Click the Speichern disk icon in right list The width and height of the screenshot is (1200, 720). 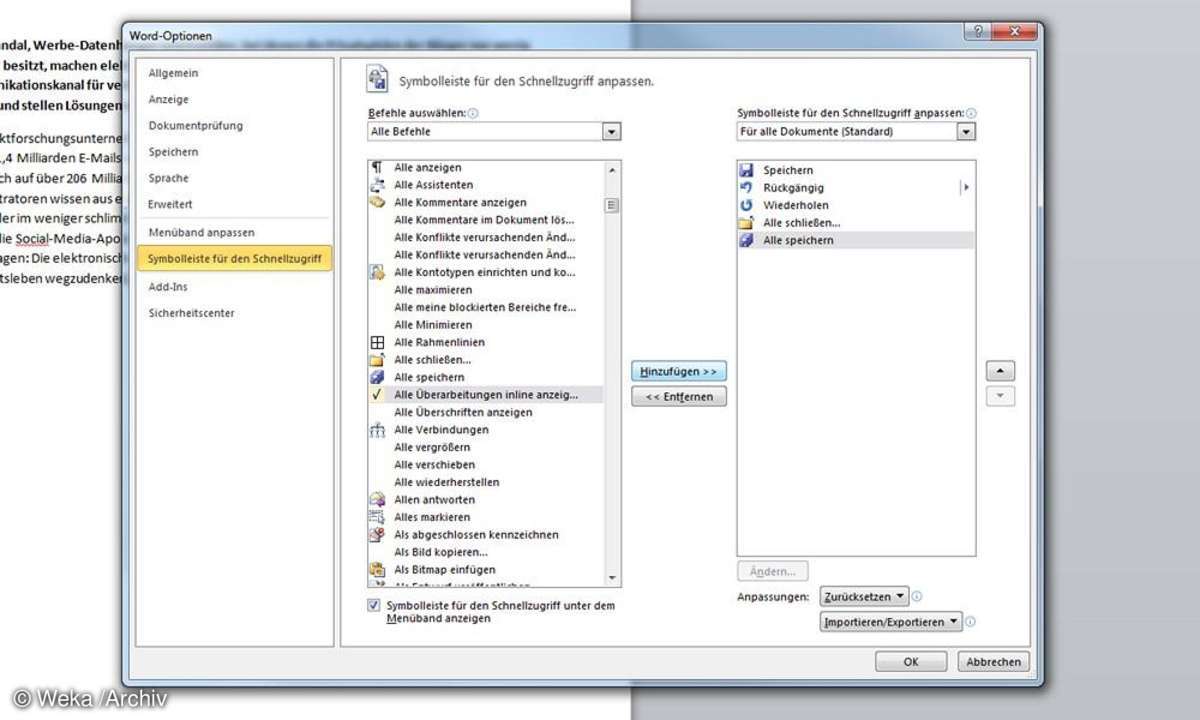click(x=746, y=170)
